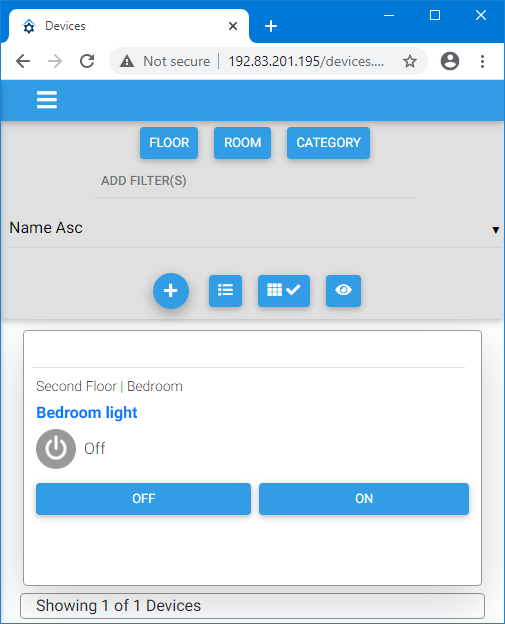Open the FLOOR filter
505x624 pixels.
click(169, 143)
